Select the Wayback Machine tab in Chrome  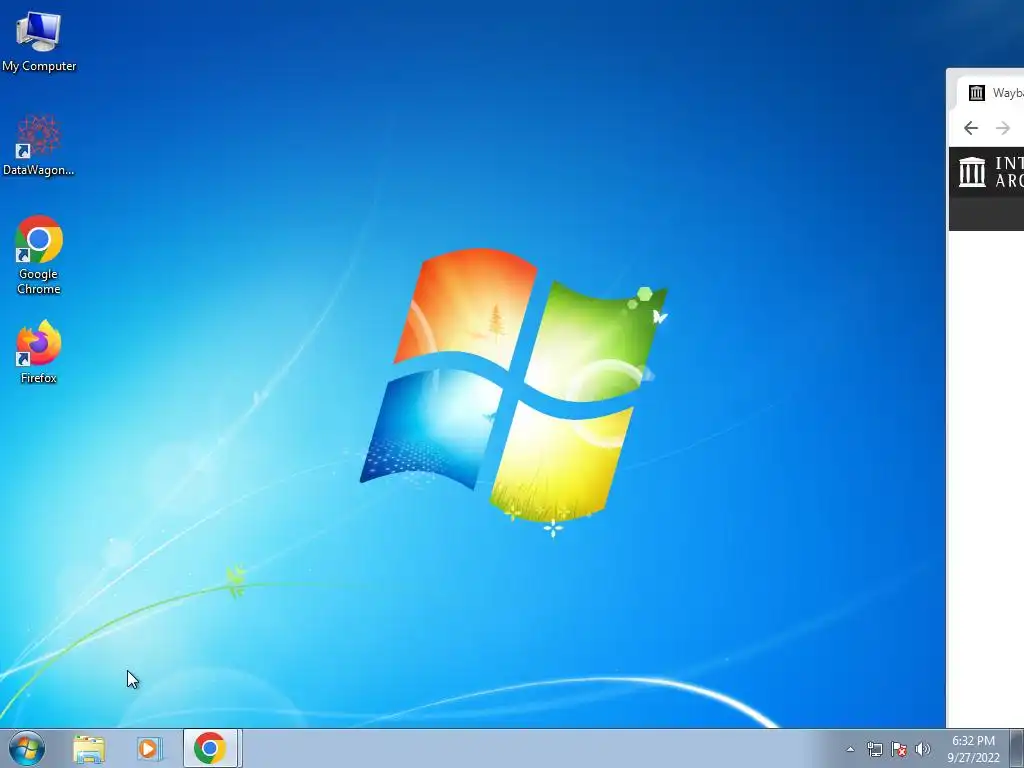[992, 93]
